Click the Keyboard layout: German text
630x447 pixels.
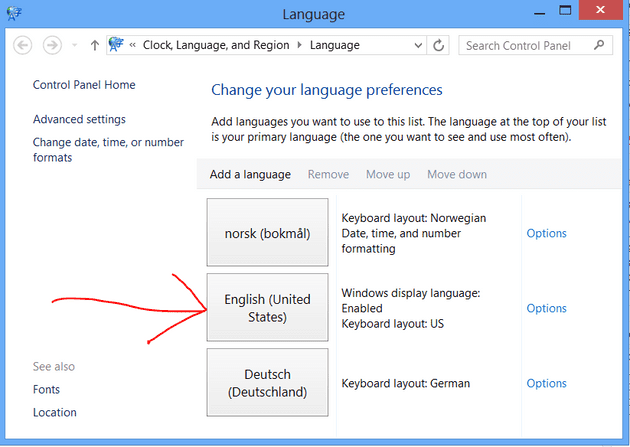(405, 384)
